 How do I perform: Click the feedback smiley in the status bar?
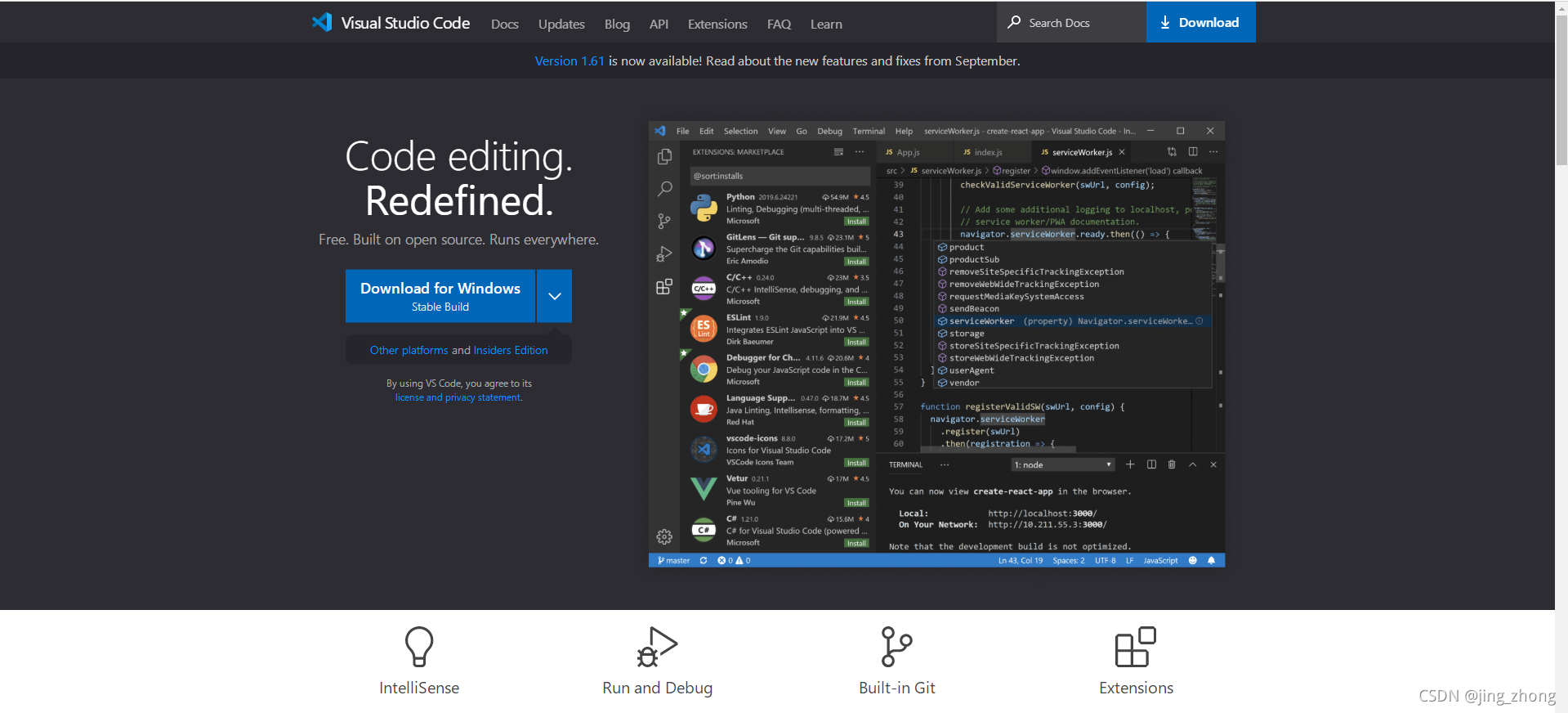pos(1192,560)
